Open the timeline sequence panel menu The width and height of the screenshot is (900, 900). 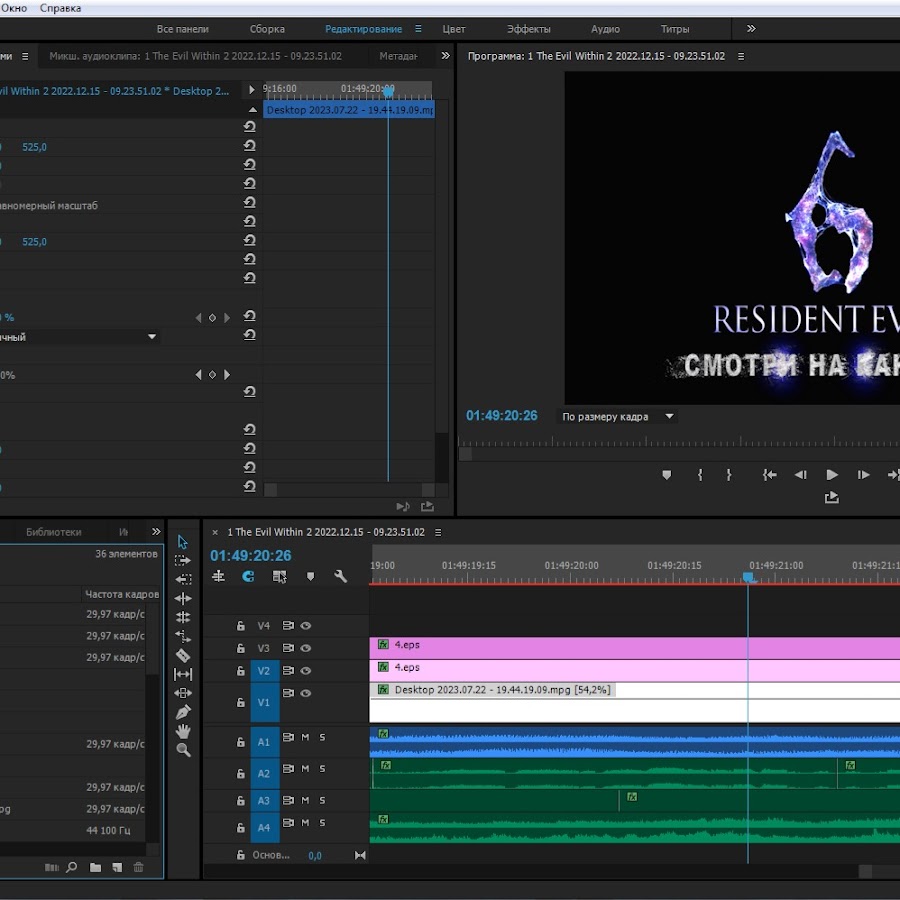(x=438, y=532)
